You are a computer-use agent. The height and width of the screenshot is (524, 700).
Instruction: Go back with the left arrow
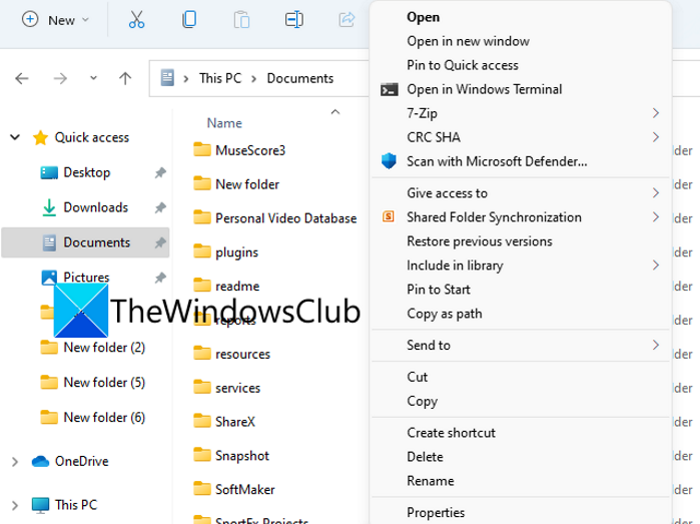(21, 79)
